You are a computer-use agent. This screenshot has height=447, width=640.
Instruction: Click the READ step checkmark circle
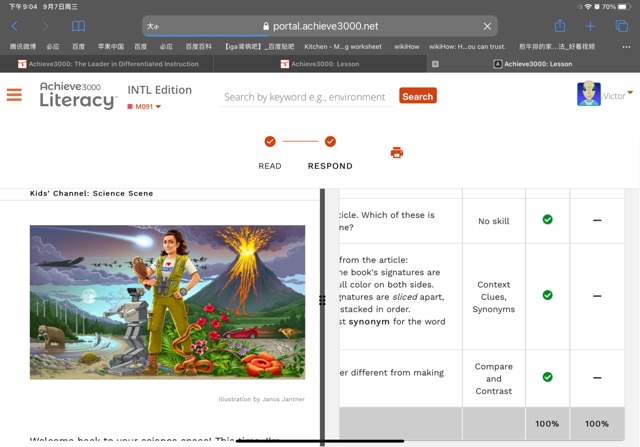270,141
